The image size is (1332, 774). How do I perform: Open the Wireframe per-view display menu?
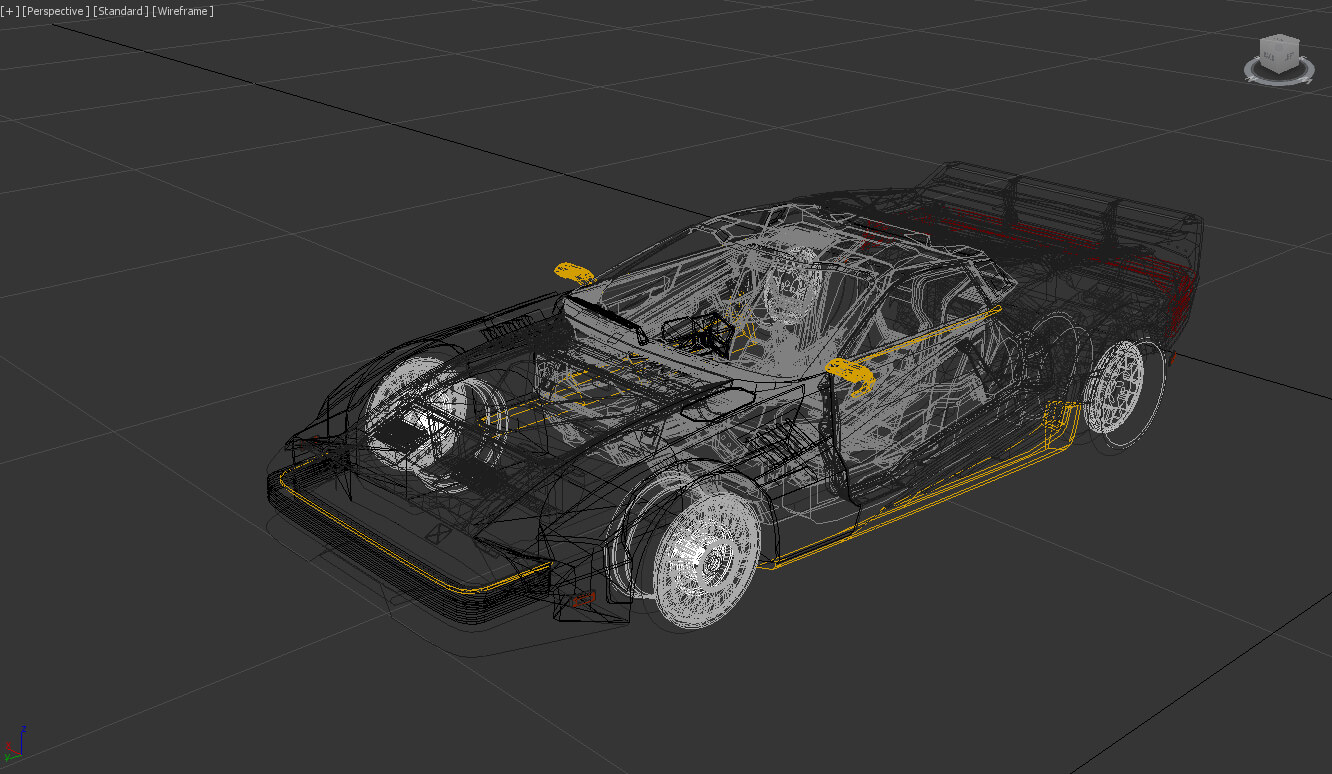click(x=183, y=11)
